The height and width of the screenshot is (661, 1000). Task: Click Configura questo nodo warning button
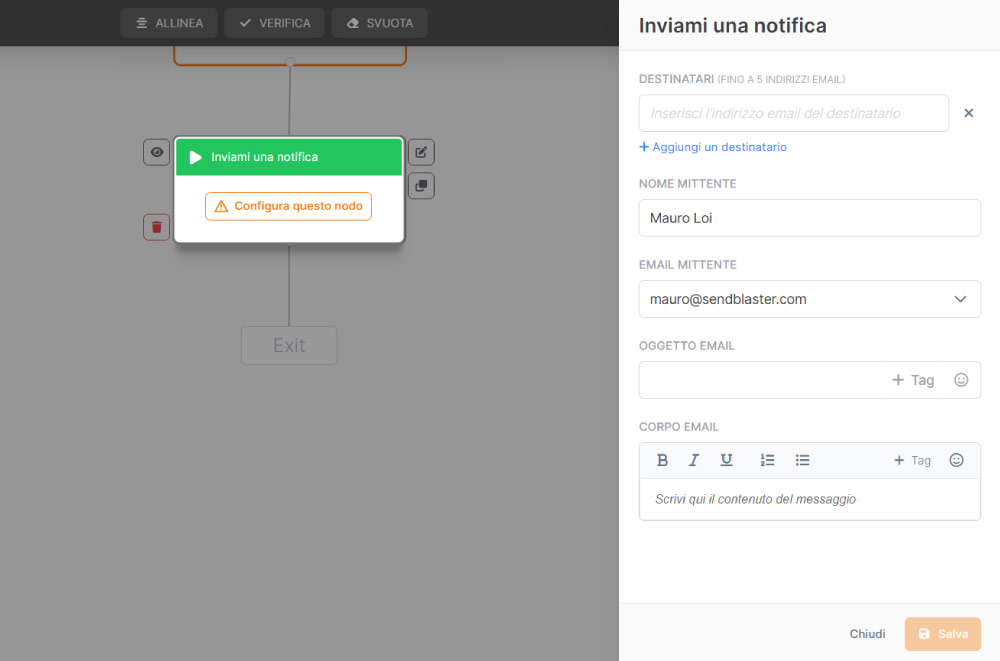(x=288, y=206)
